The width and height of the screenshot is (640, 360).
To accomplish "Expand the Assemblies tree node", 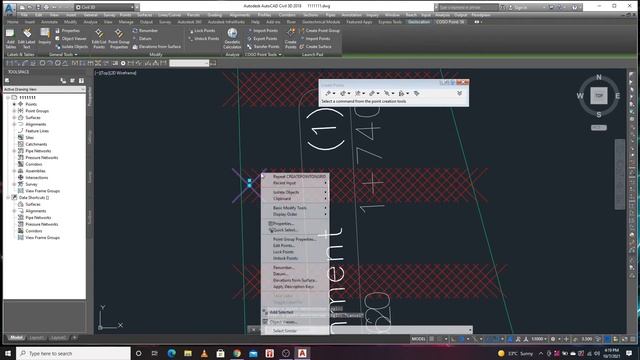I will click(14, 171).
